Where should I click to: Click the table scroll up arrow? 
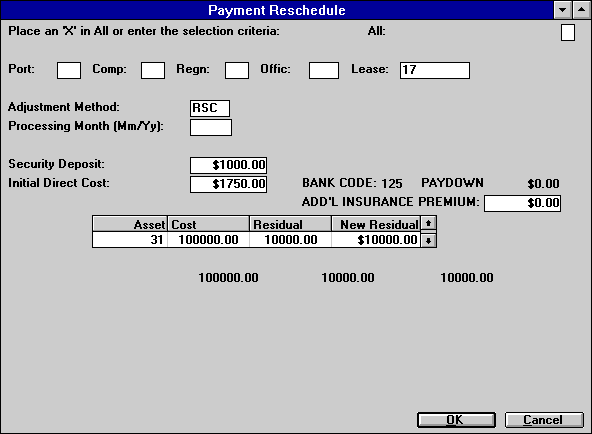point(428,223)
